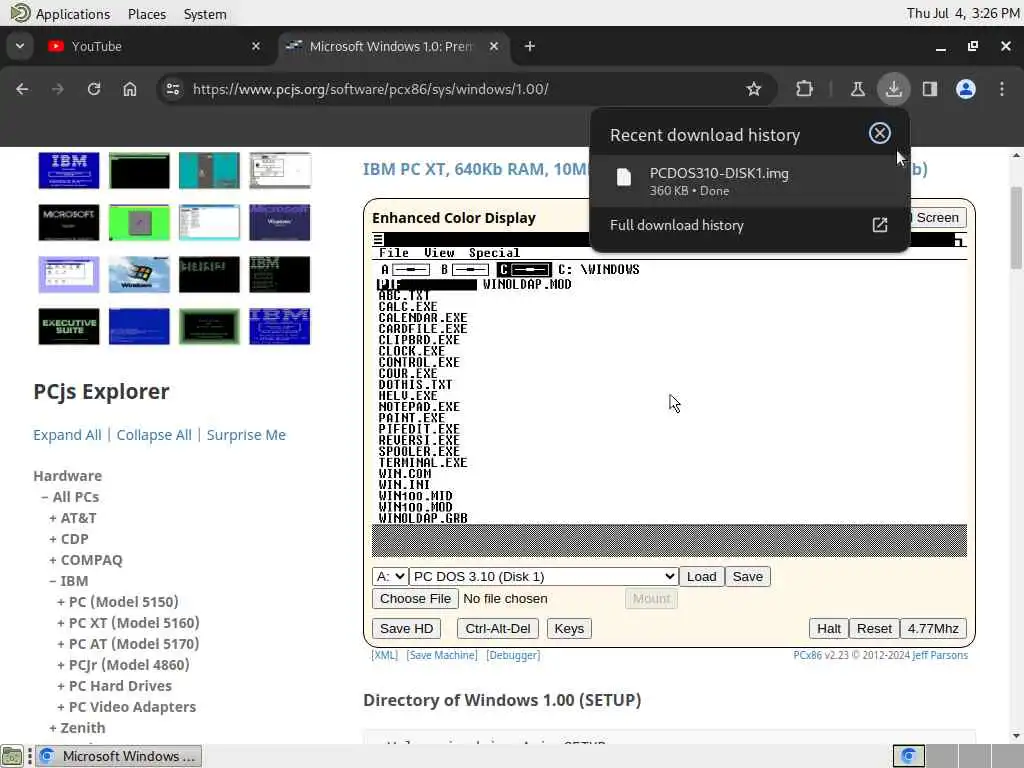
Task: Select NOTEPAD.EXE in the file list
Action: click(x=419, y=407)
